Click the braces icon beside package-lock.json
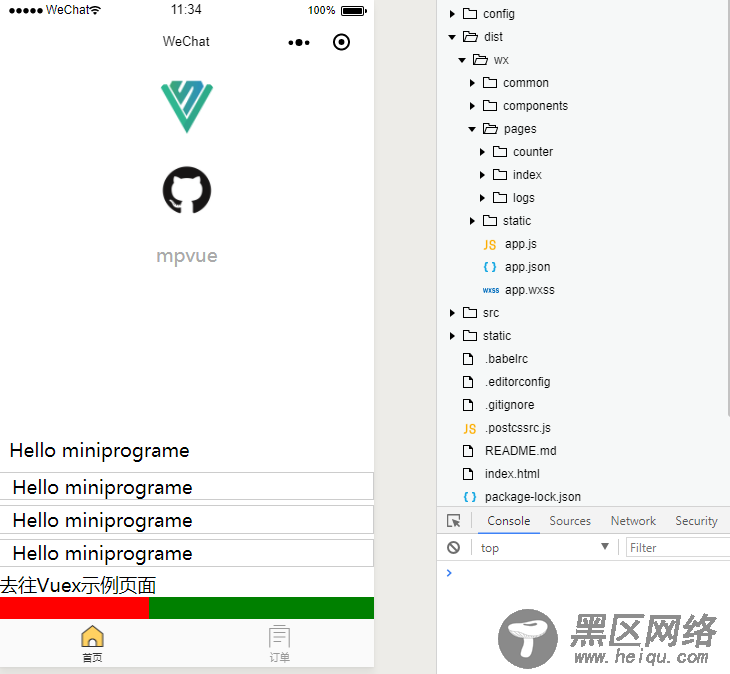This screenshot has width=730, height=674. click(x=469, y=497)
